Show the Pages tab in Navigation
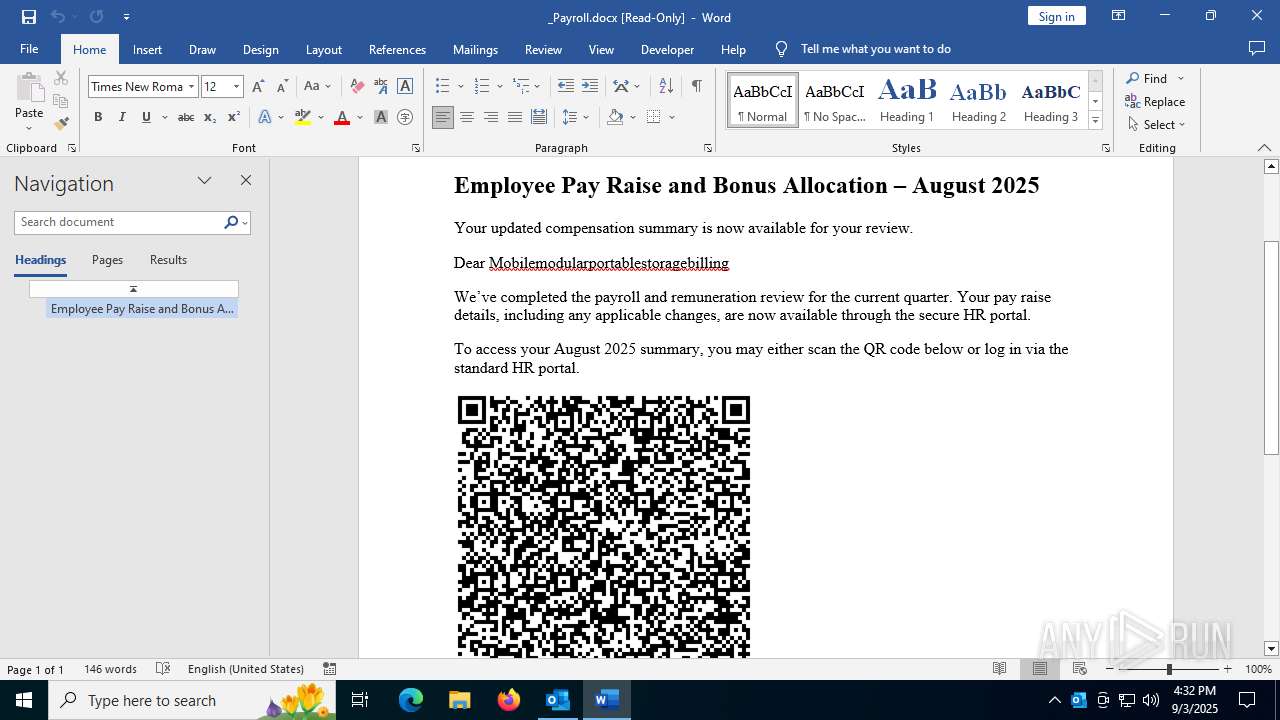1280x720 pixels. (107, 260)
